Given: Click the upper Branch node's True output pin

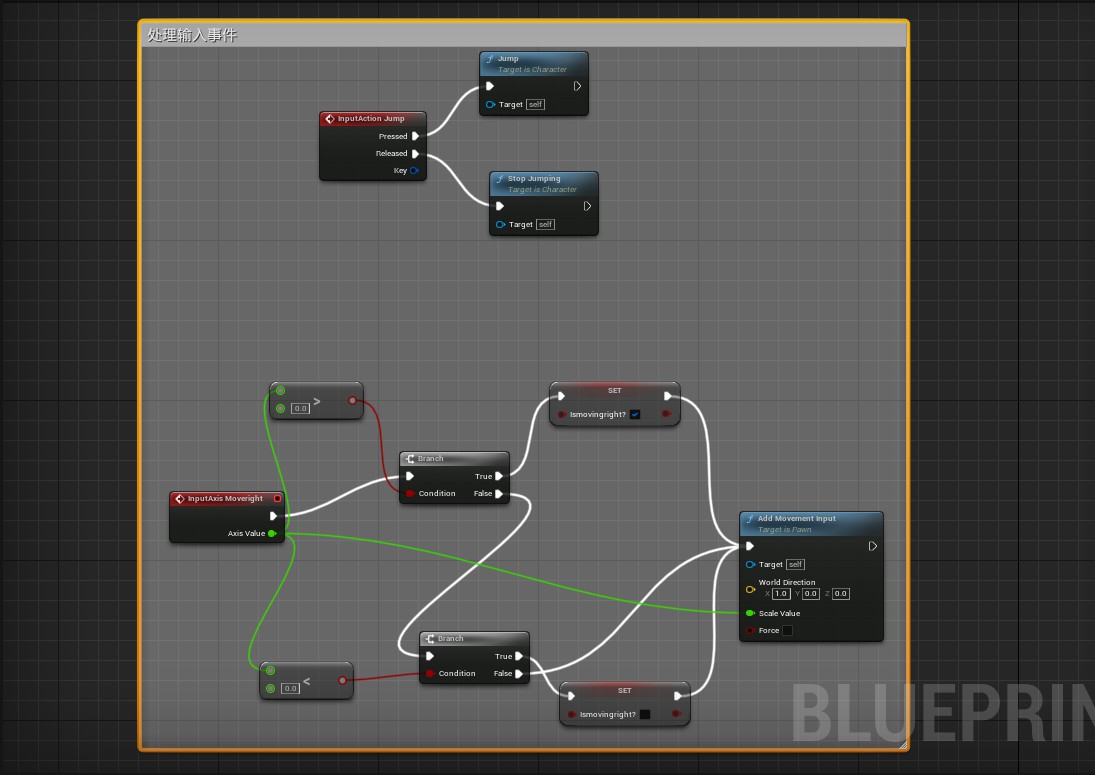Looking at the screenshot, I should (x=500, y=477).
